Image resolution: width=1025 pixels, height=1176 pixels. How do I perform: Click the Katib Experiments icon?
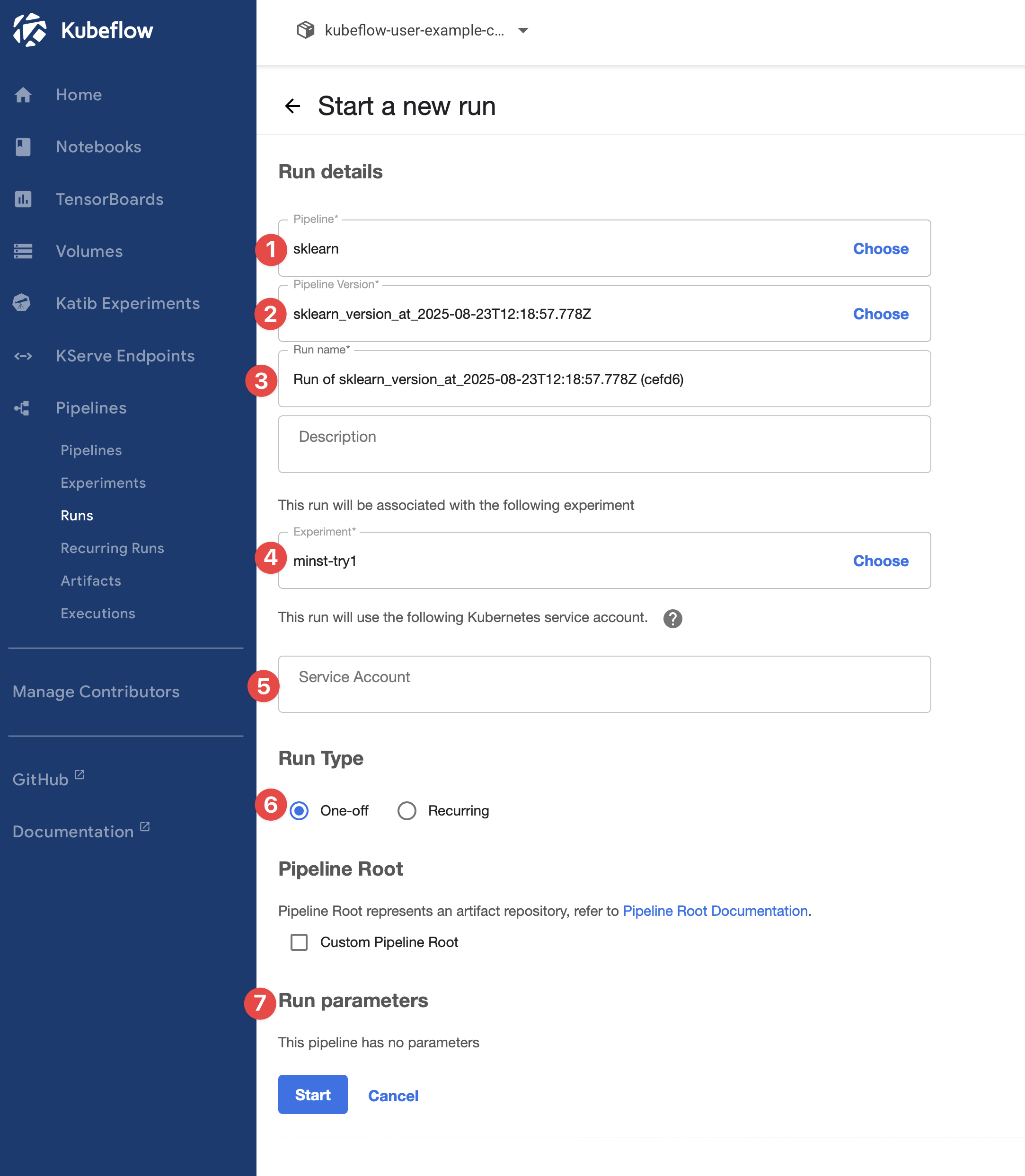(x=22, y=303)
